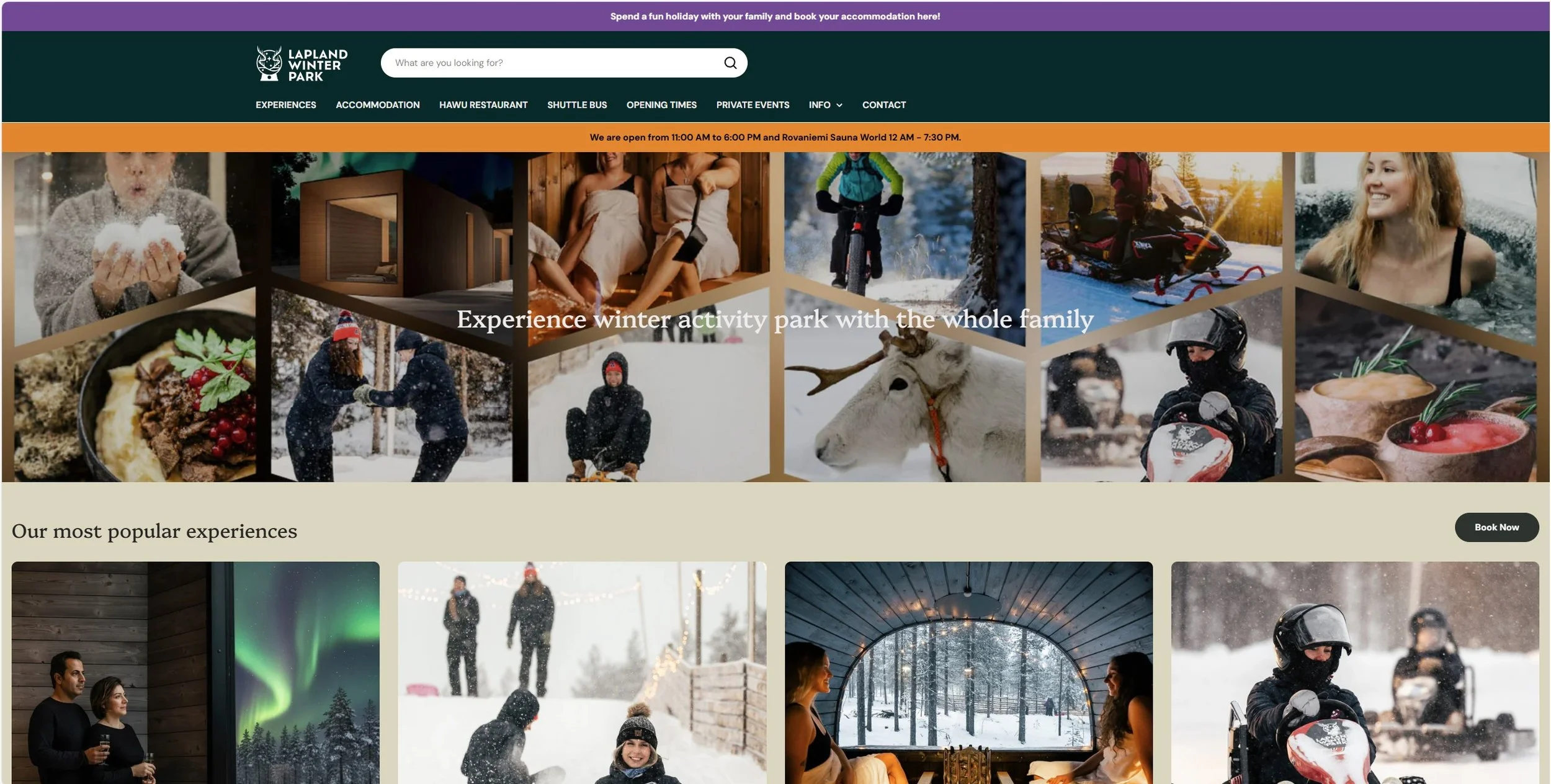Open the snow sledding hill experience card
The image size is (1551, 784).
pos(582,672)
